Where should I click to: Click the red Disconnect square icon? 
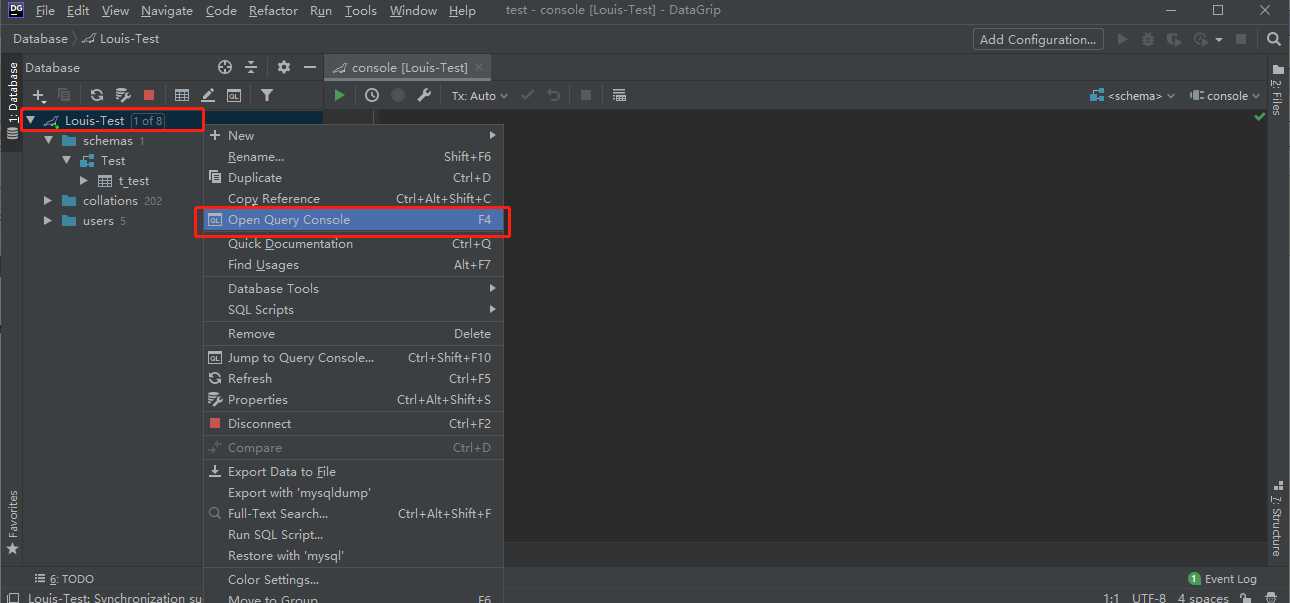coord(149,95)
